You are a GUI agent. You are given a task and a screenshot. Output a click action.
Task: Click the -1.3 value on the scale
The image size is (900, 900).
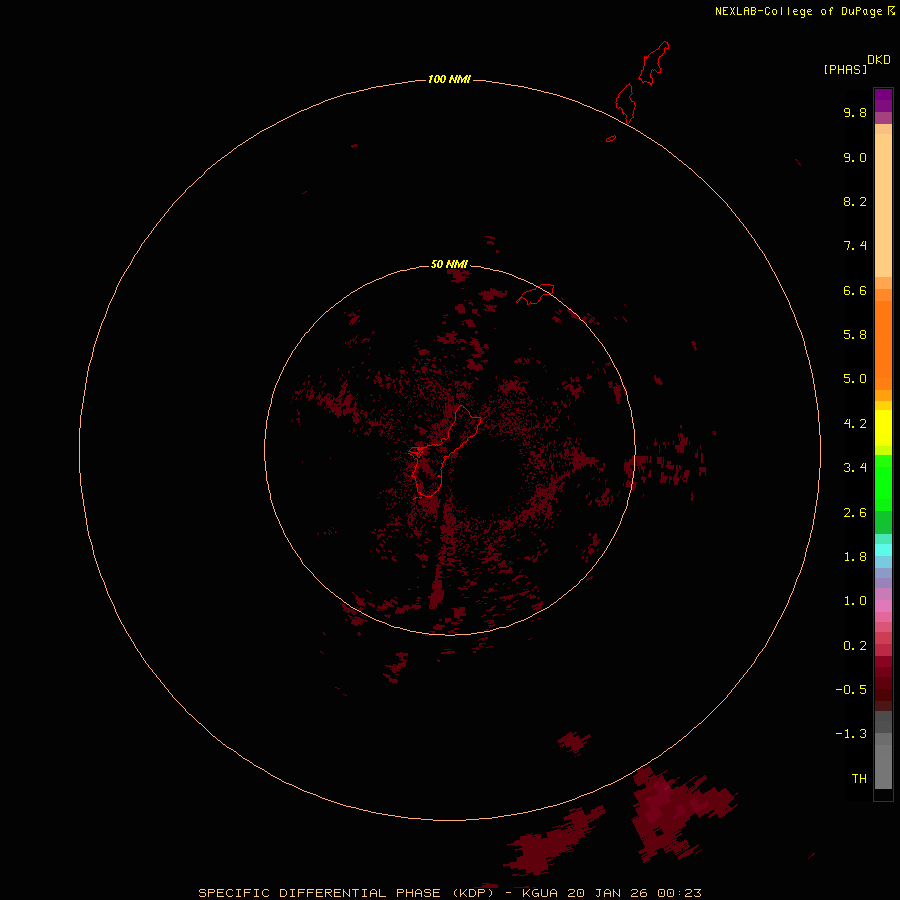click(x=853, y=734)
